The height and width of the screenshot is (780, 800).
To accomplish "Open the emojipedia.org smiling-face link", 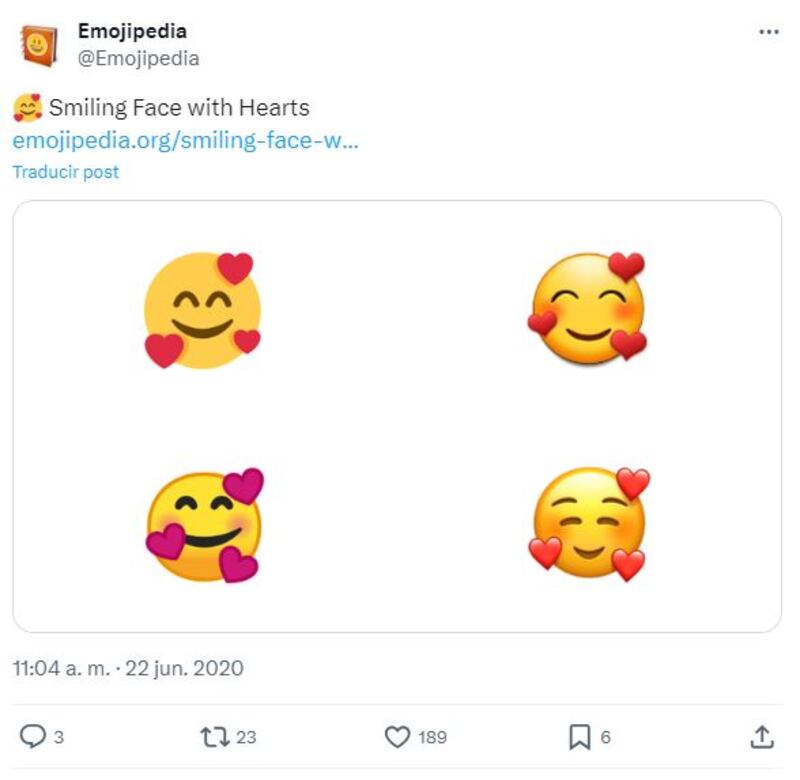I will pos(185,139).
